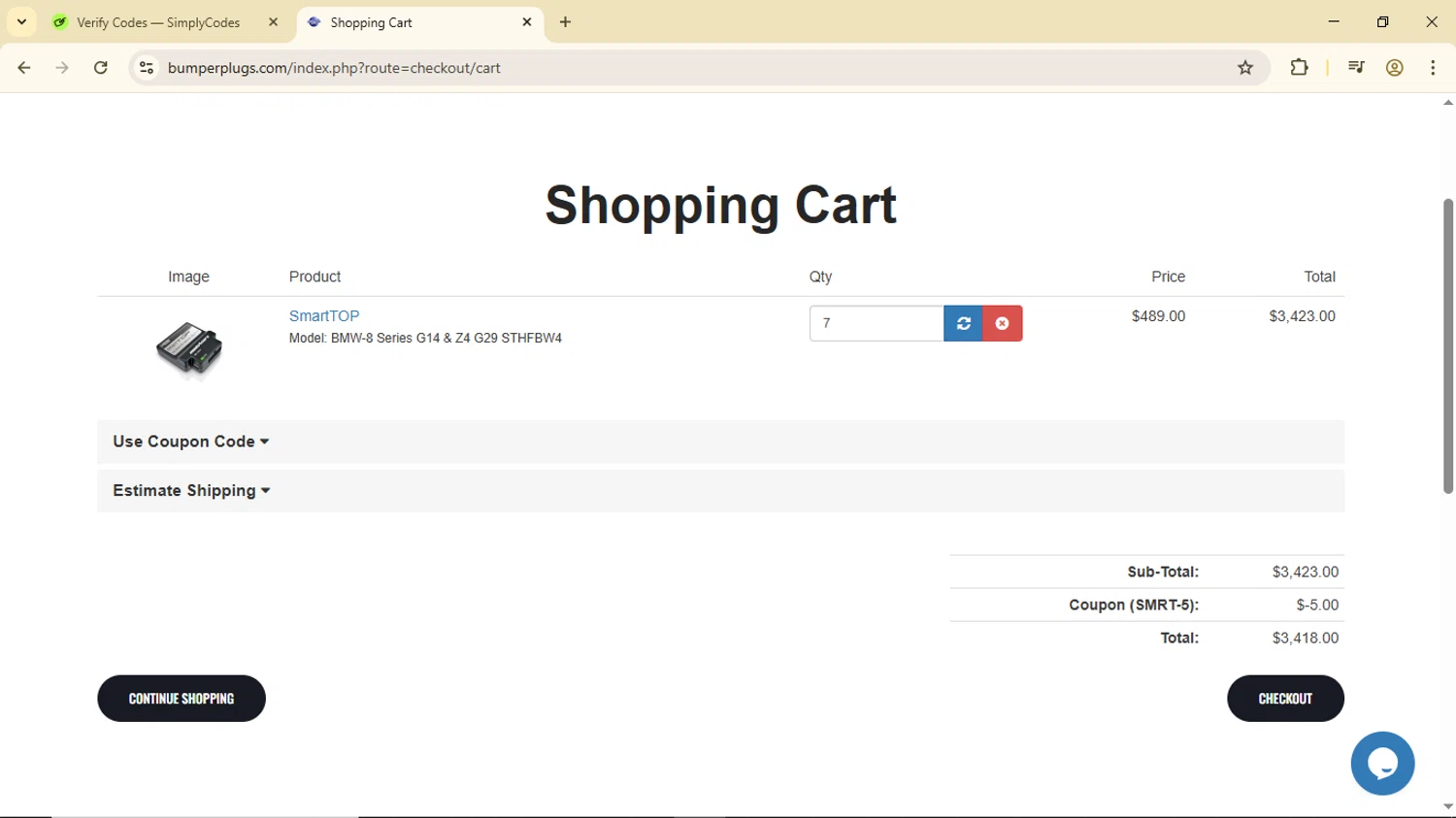Update cart quantity with refresh icon
This screenshot has width=1456, height=818.
pos(963,323)
